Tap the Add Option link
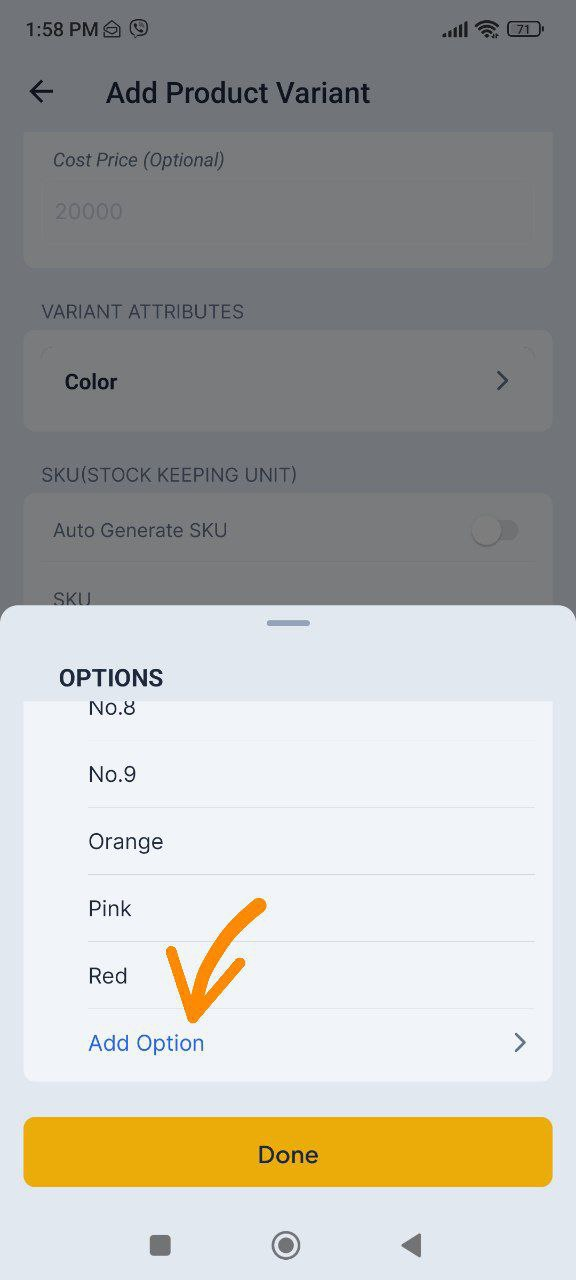The width and height of the screenshot is (576, 1280). 146,1043
